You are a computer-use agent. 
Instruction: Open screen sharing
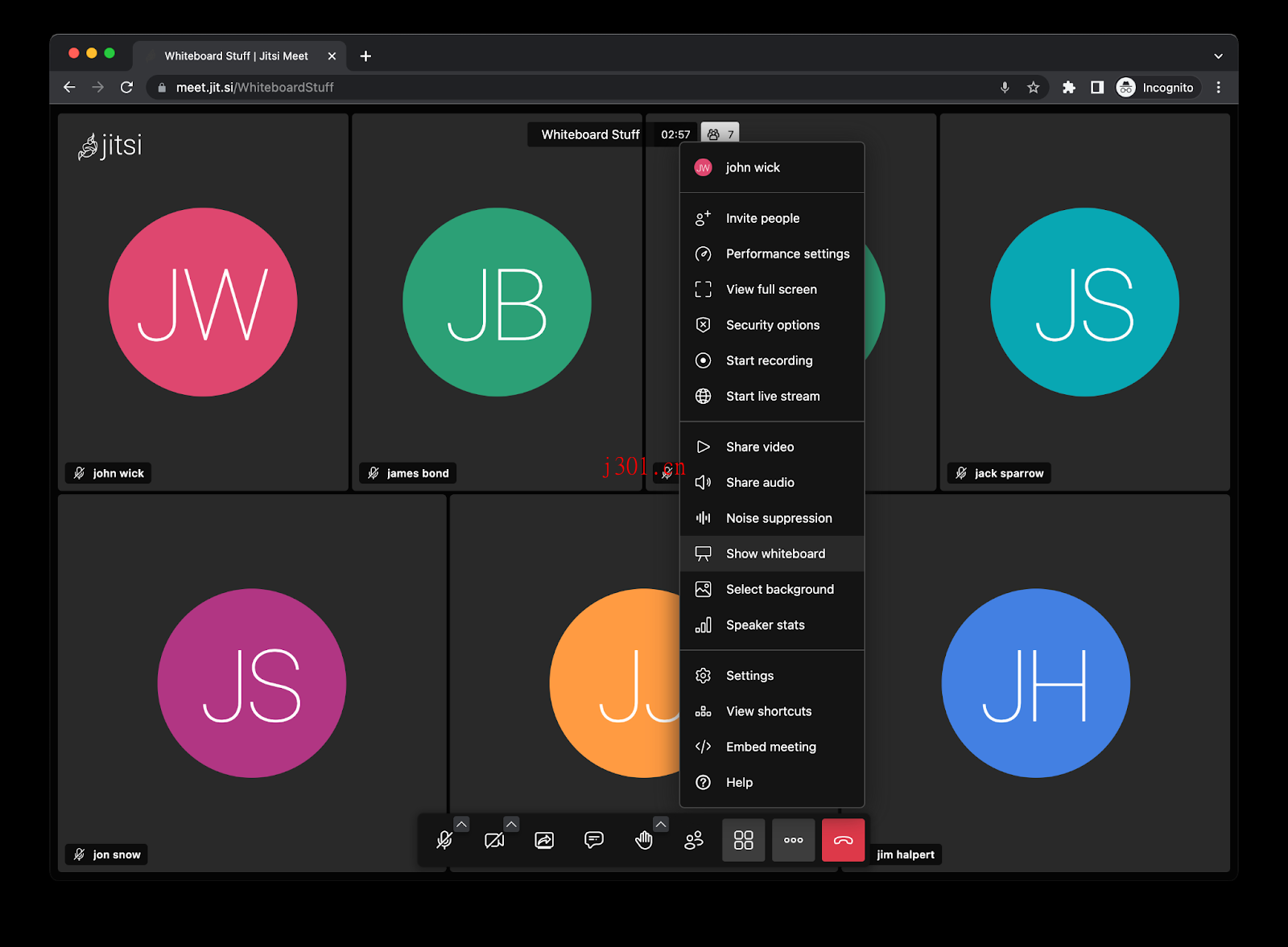(545, 840)
